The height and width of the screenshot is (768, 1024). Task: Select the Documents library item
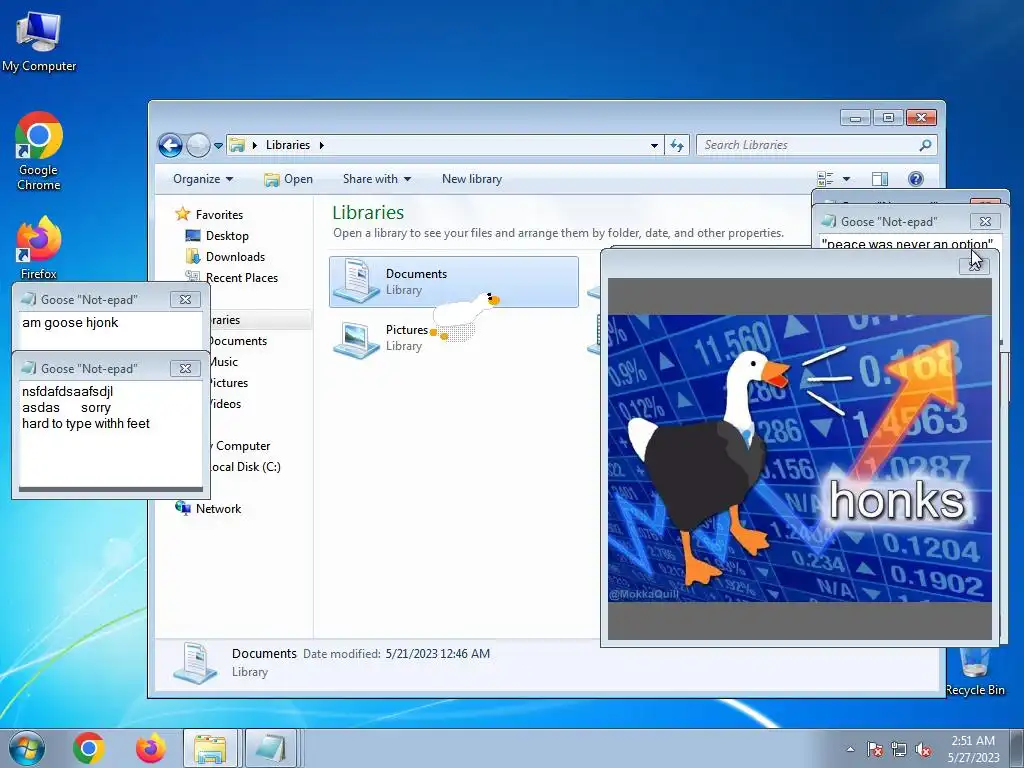(453, 281)
